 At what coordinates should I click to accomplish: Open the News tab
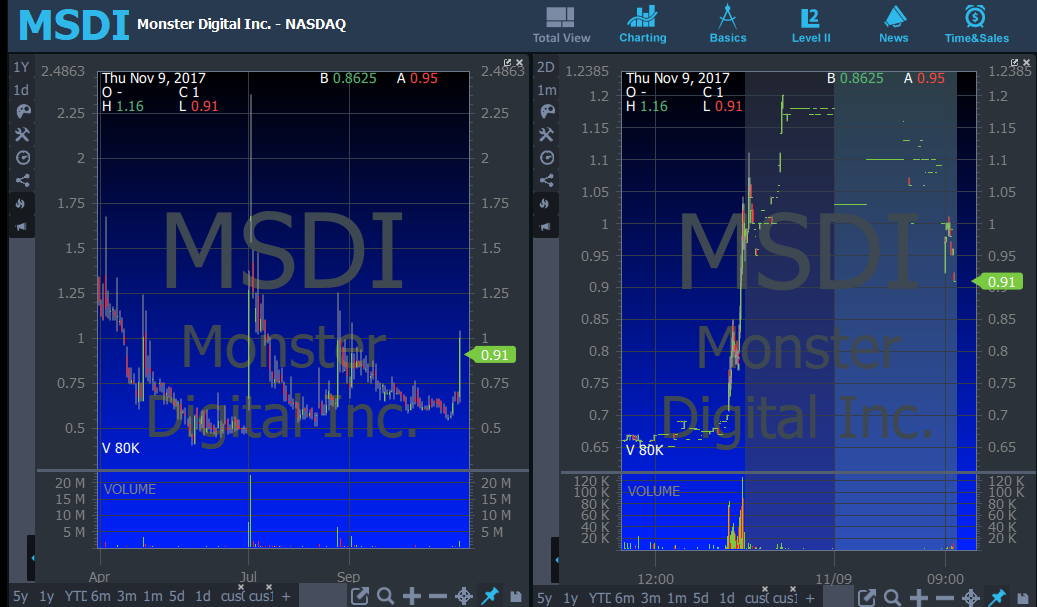click(893, 24)
